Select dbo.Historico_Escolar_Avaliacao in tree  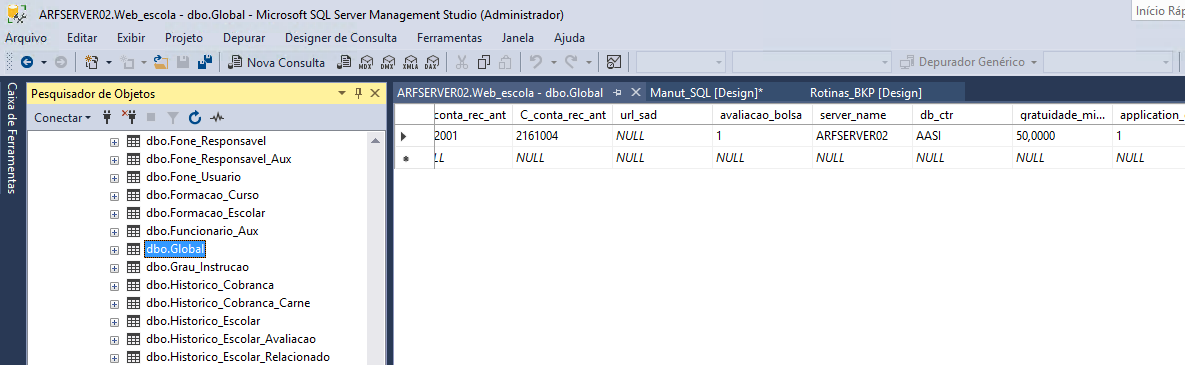coord(231,339)
